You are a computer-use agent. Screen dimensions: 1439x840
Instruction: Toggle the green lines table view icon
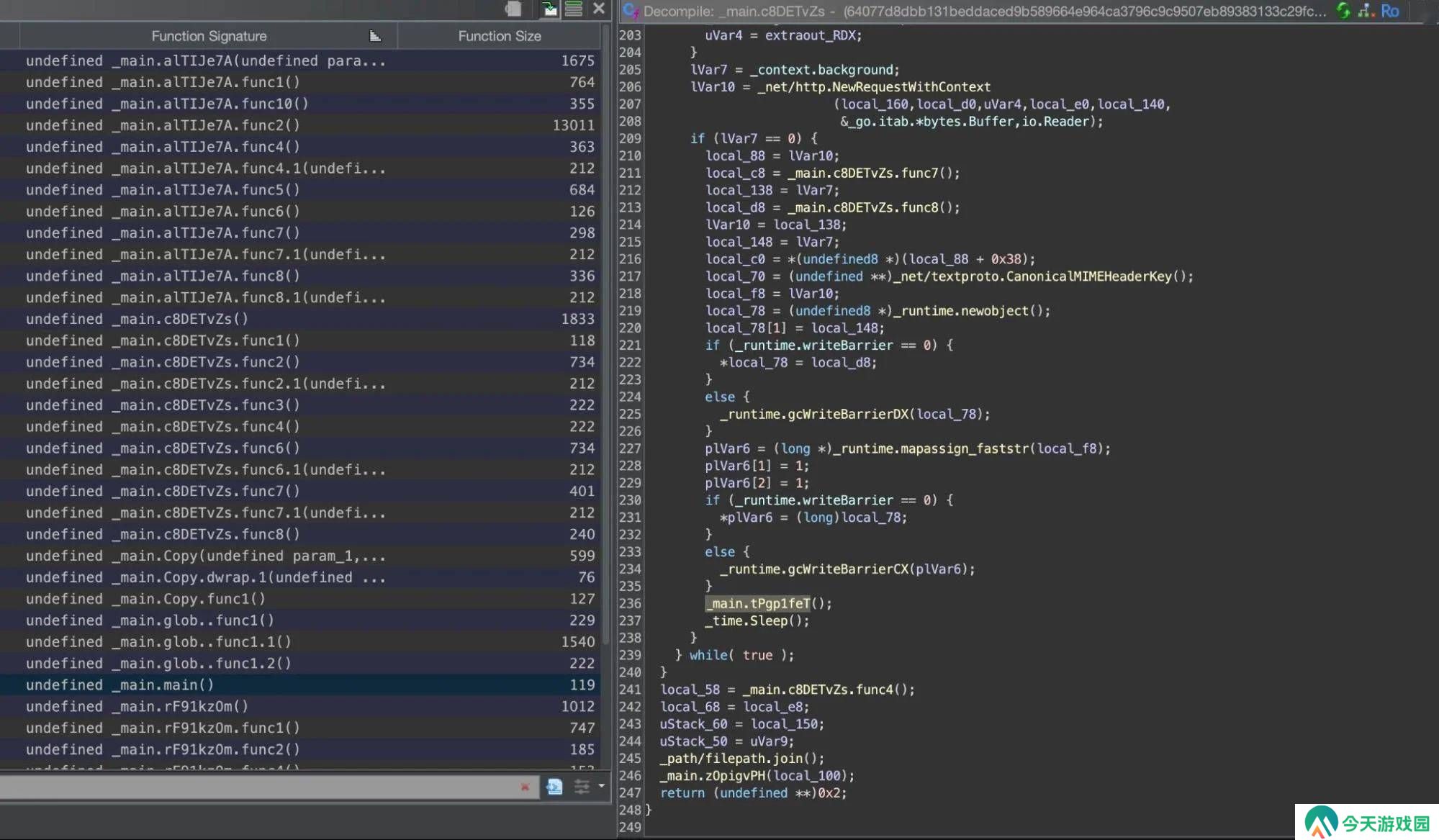click(574, 9)
